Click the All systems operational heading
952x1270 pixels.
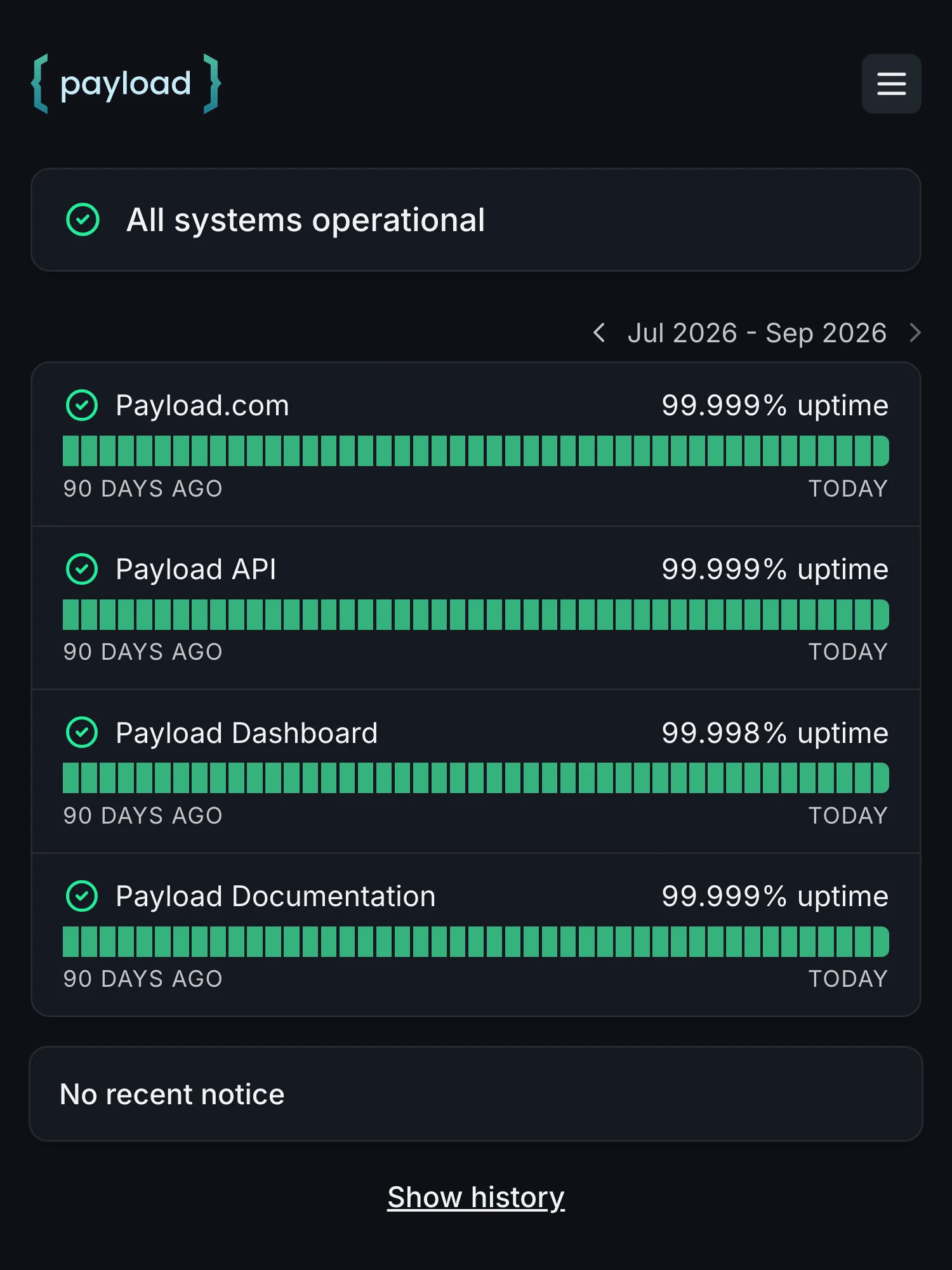[305, 220]
